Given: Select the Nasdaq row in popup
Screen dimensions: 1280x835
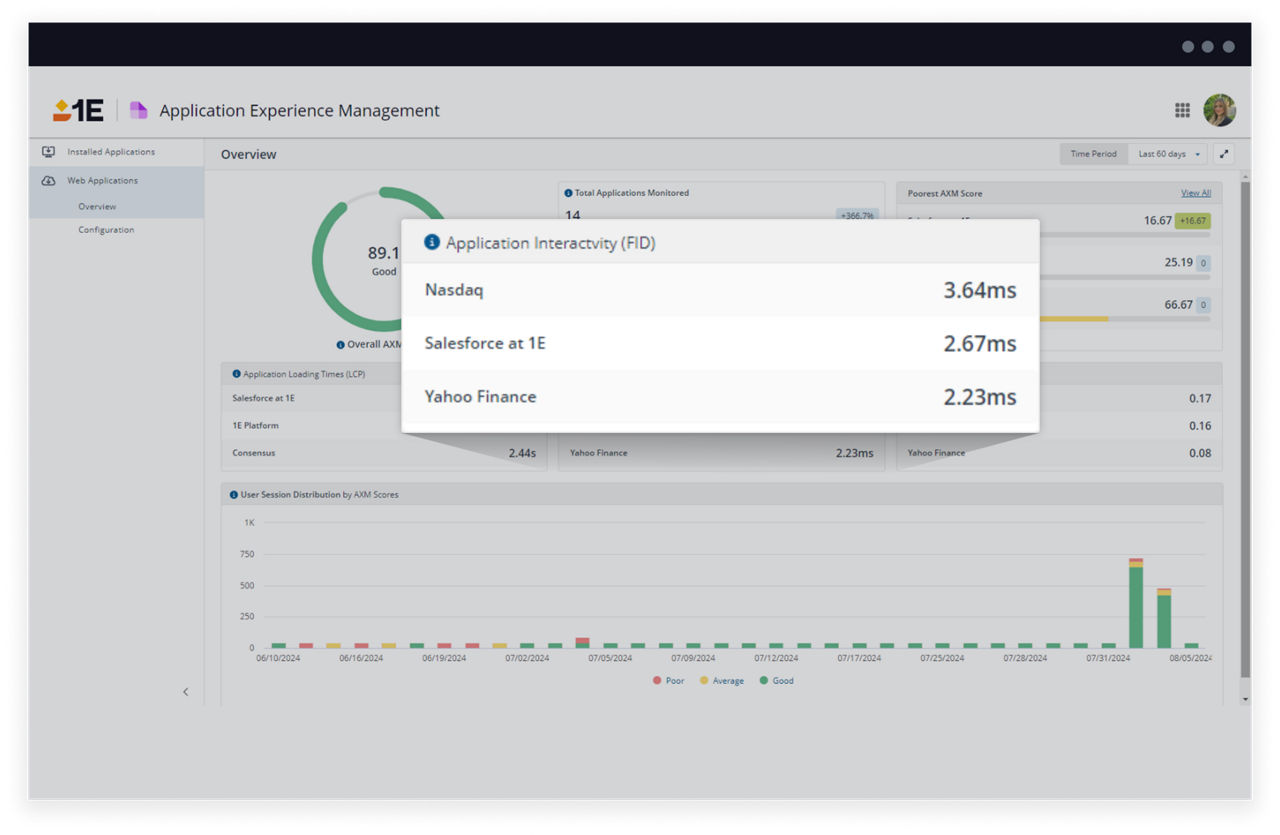Looking at the screenshot, I should pos(720,290).
